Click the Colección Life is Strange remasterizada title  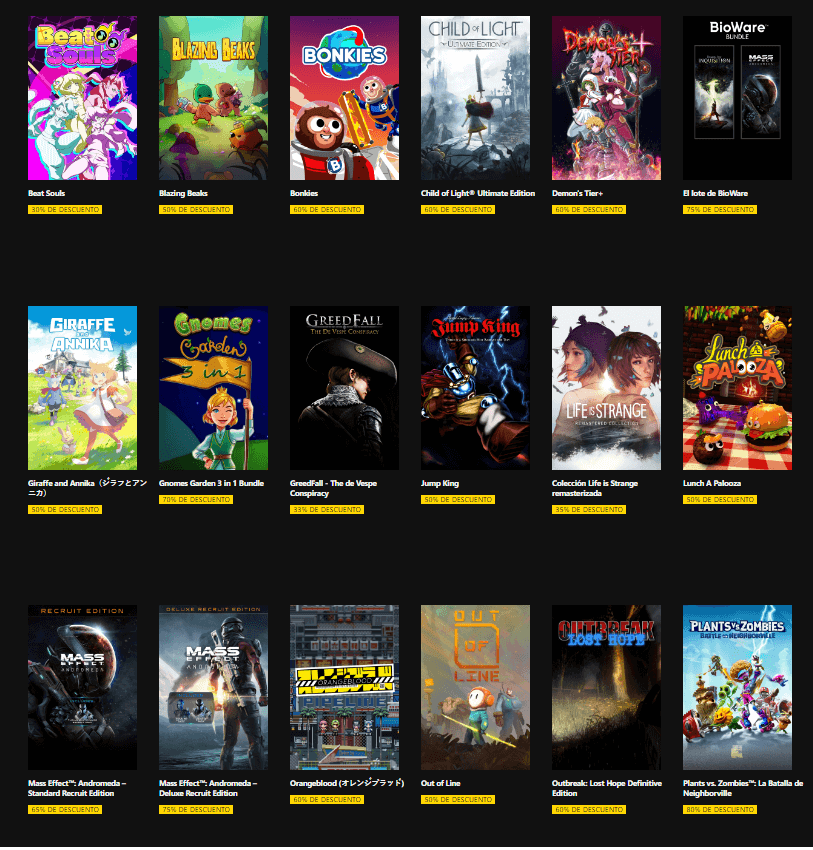click(595, 488)
